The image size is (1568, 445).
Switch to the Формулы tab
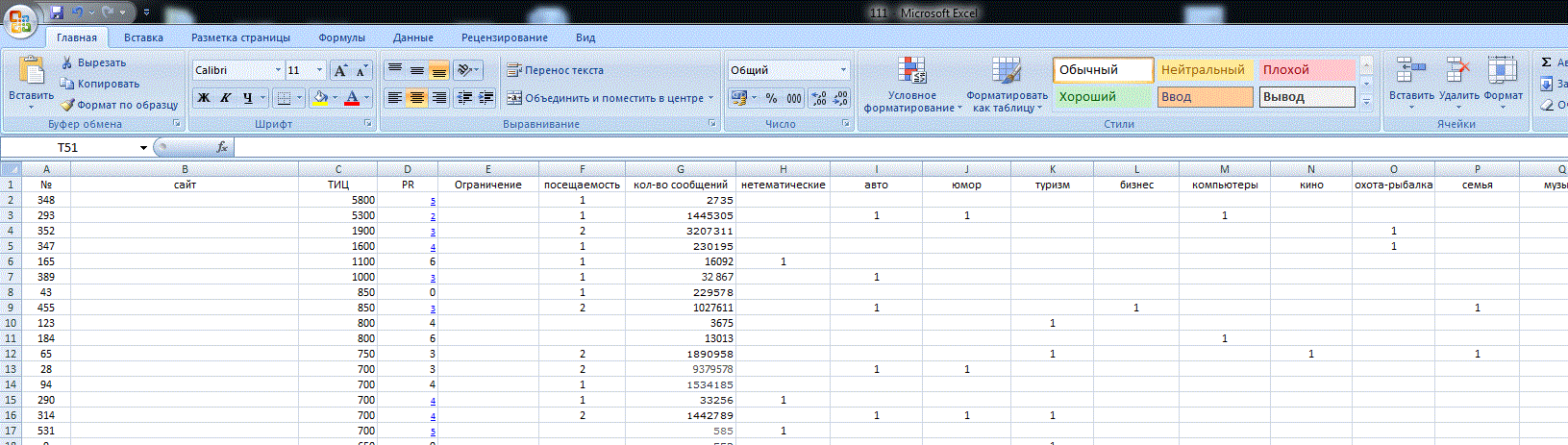[341, 37]
